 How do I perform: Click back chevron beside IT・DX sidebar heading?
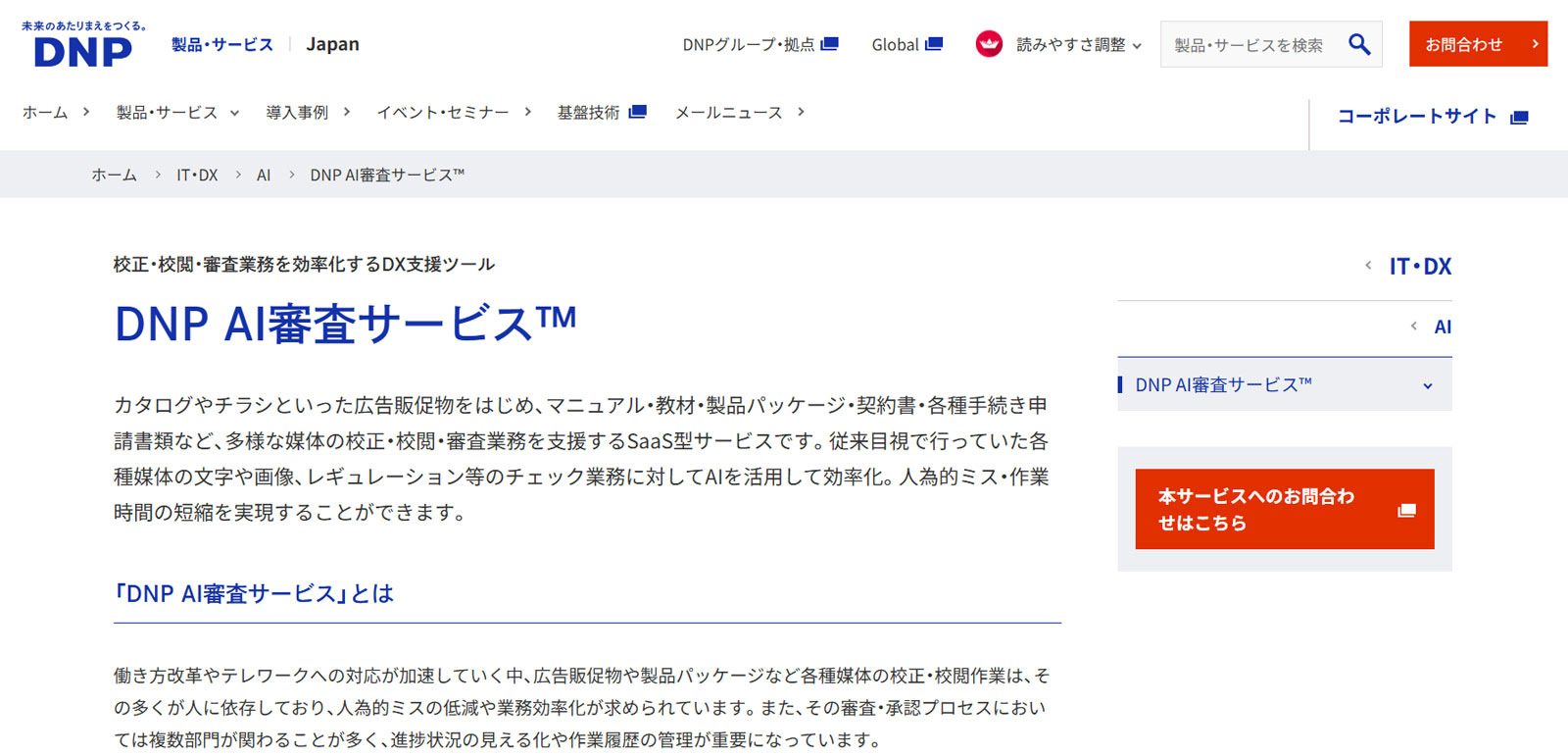[x=1368, y=266]
